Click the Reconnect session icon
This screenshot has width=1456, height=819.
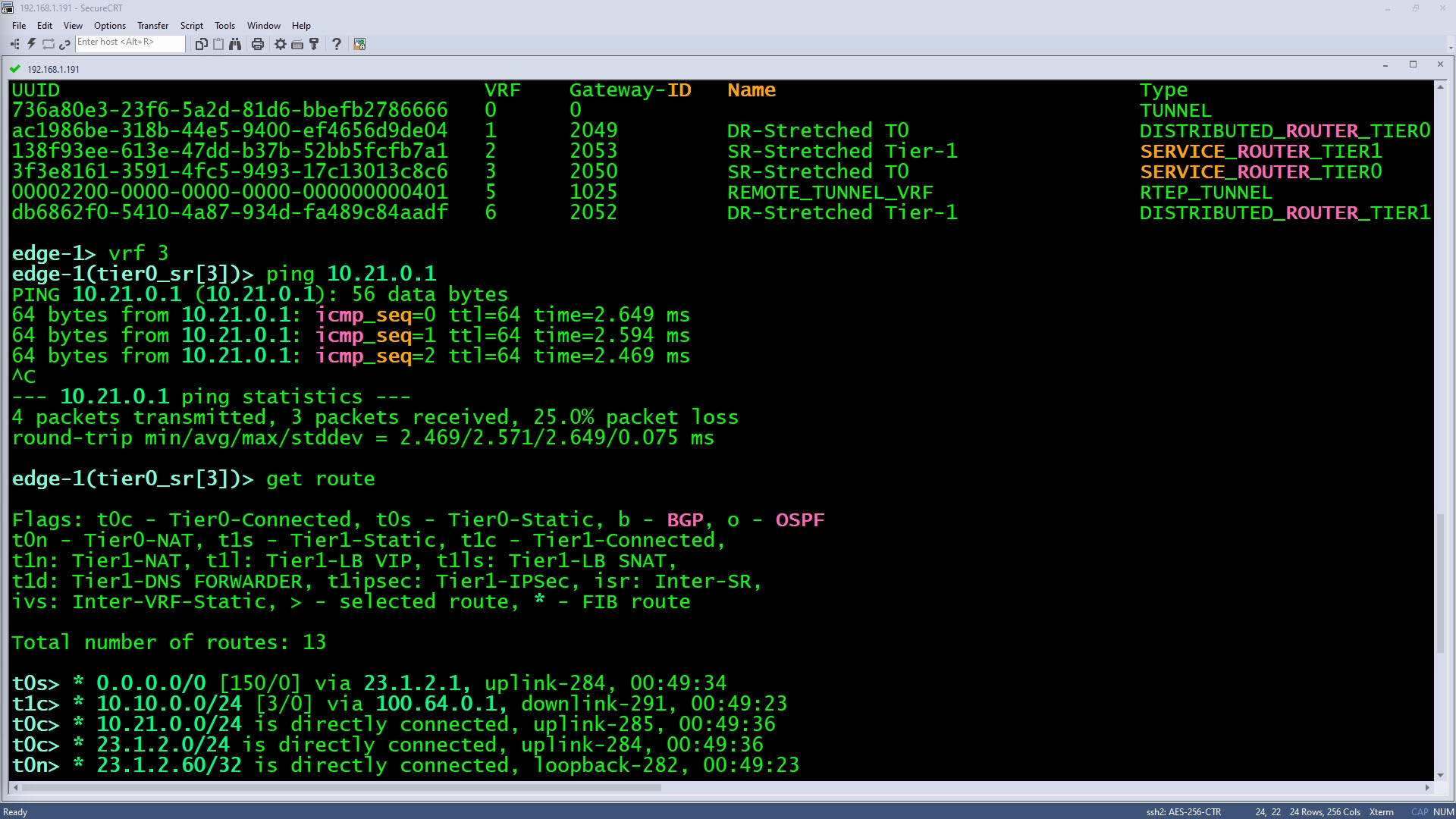pos(48,44)
